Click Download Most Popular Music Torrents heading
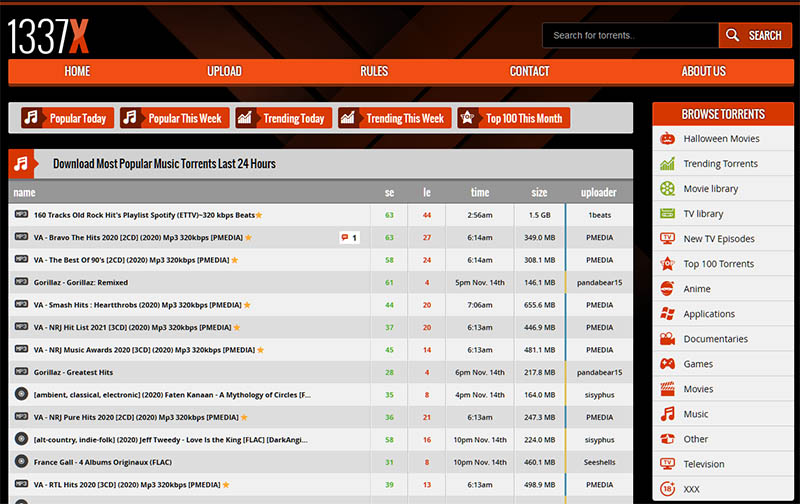Viewport: 800px width, 504px height. coord(164,164)
